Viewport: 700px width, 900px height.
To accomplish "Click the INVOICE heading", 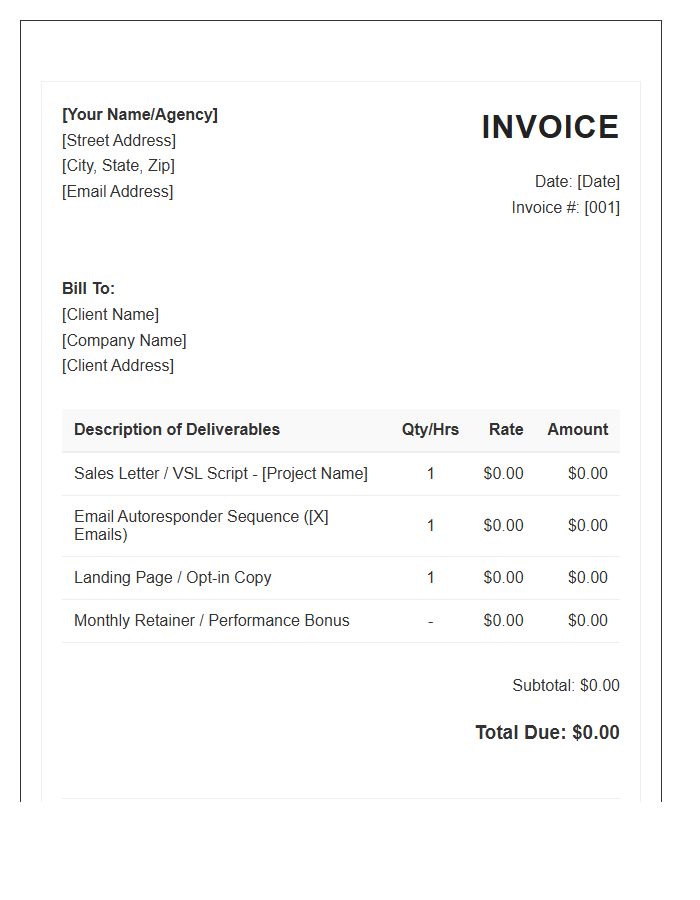I will [x=550, y=127].
